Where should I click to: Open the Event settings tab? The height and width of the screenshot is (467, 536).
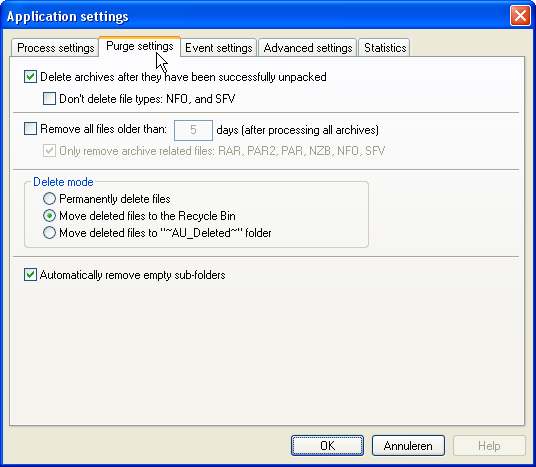coord(219,48)
